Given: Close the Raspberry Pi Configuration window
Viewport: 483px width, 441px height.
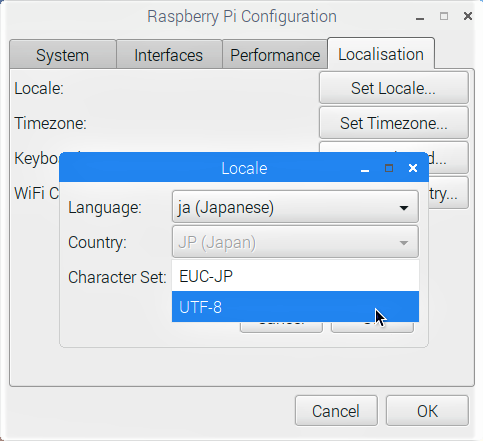Looking at the screenshot, I should click(468, 16).
